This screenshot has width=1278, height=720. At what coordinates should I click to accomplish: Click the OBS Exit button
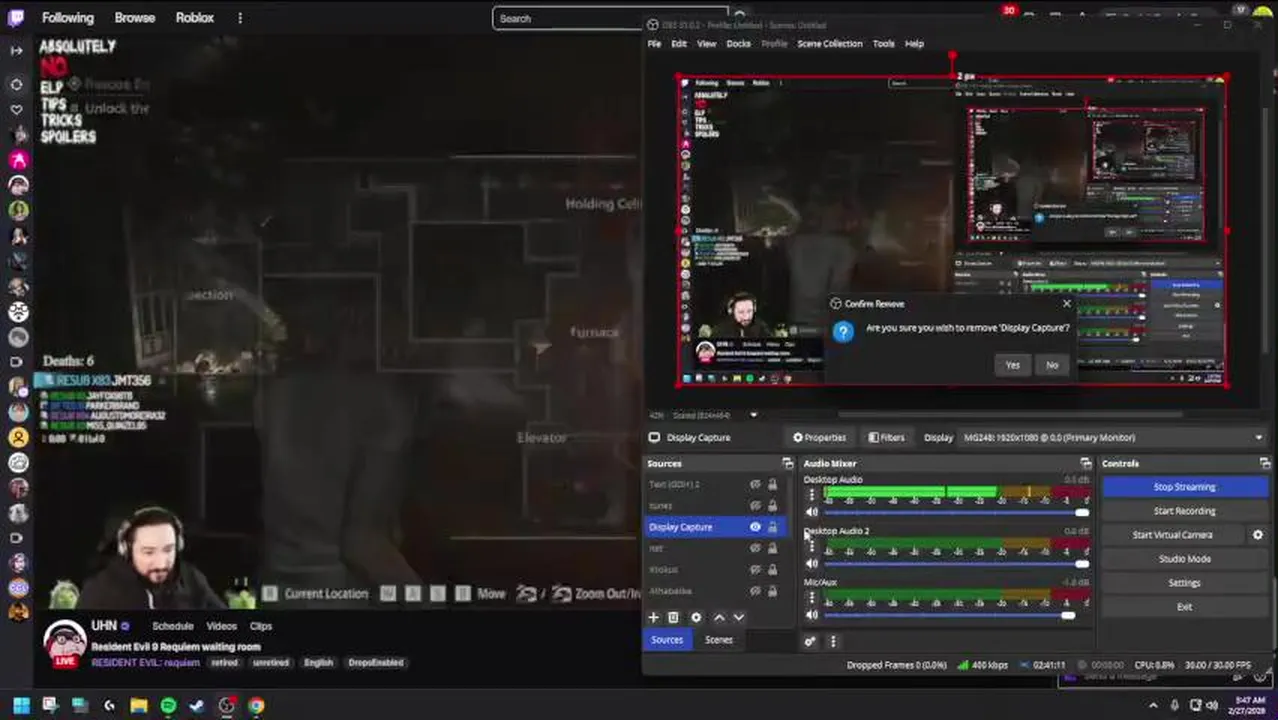(x=1184, y=607)
